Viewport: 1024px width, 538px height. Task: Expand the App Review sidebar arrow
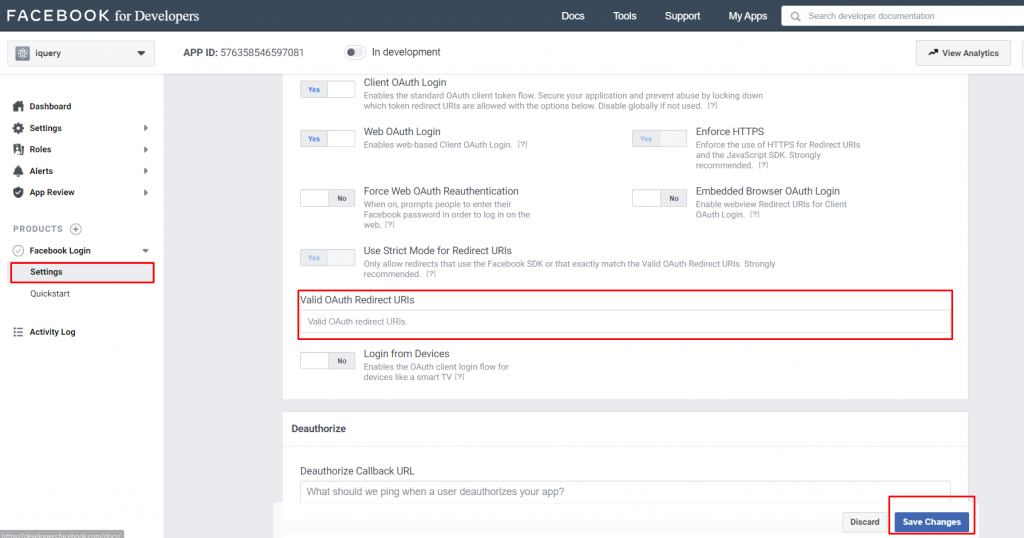146,193
